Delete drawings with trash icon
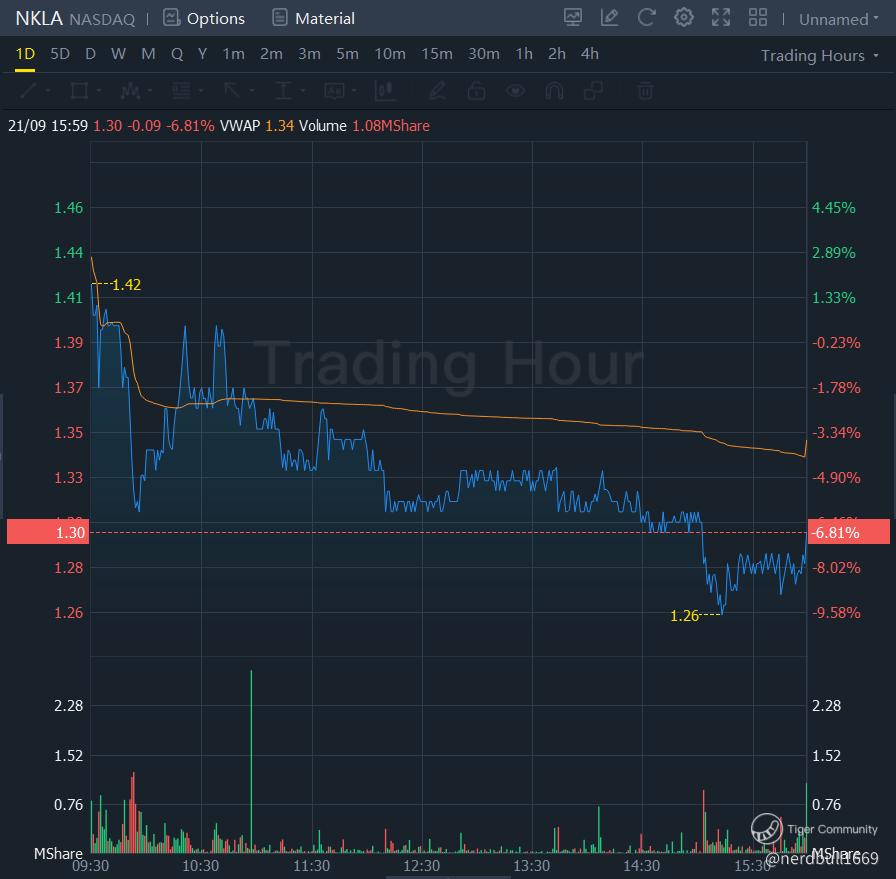The width and height of the screenshot is (896, 879). pyautogui.click(x=645, y=90)
